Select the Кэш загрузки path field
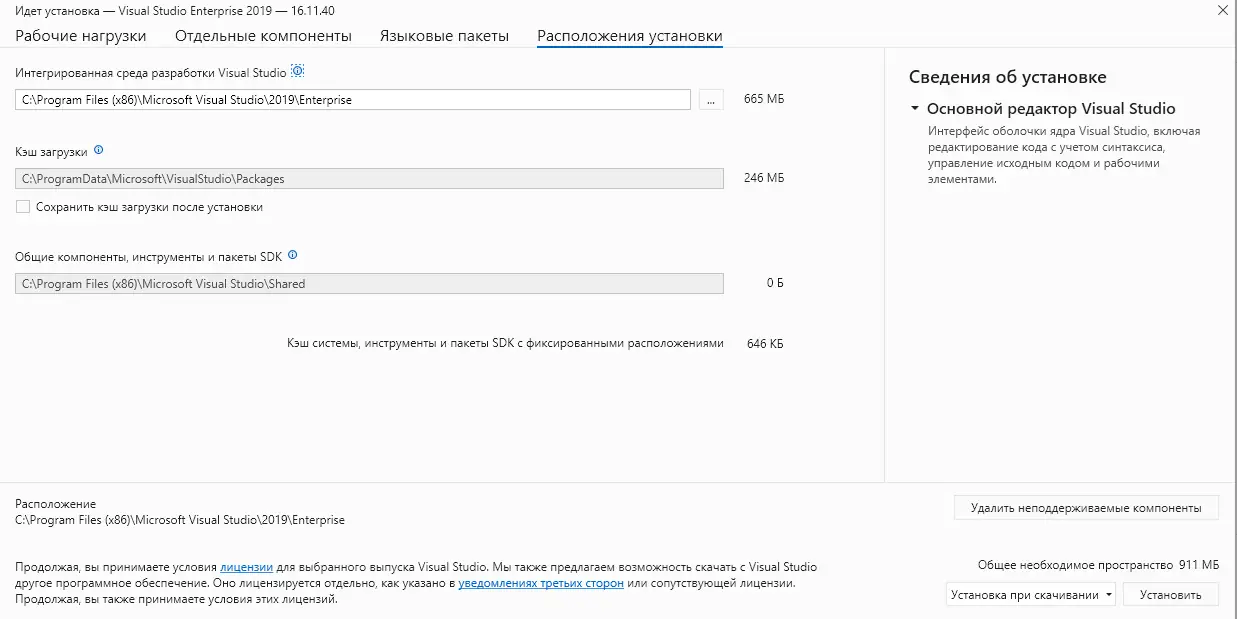Screen dimensions: 1237x619 [x=370, y=177]
